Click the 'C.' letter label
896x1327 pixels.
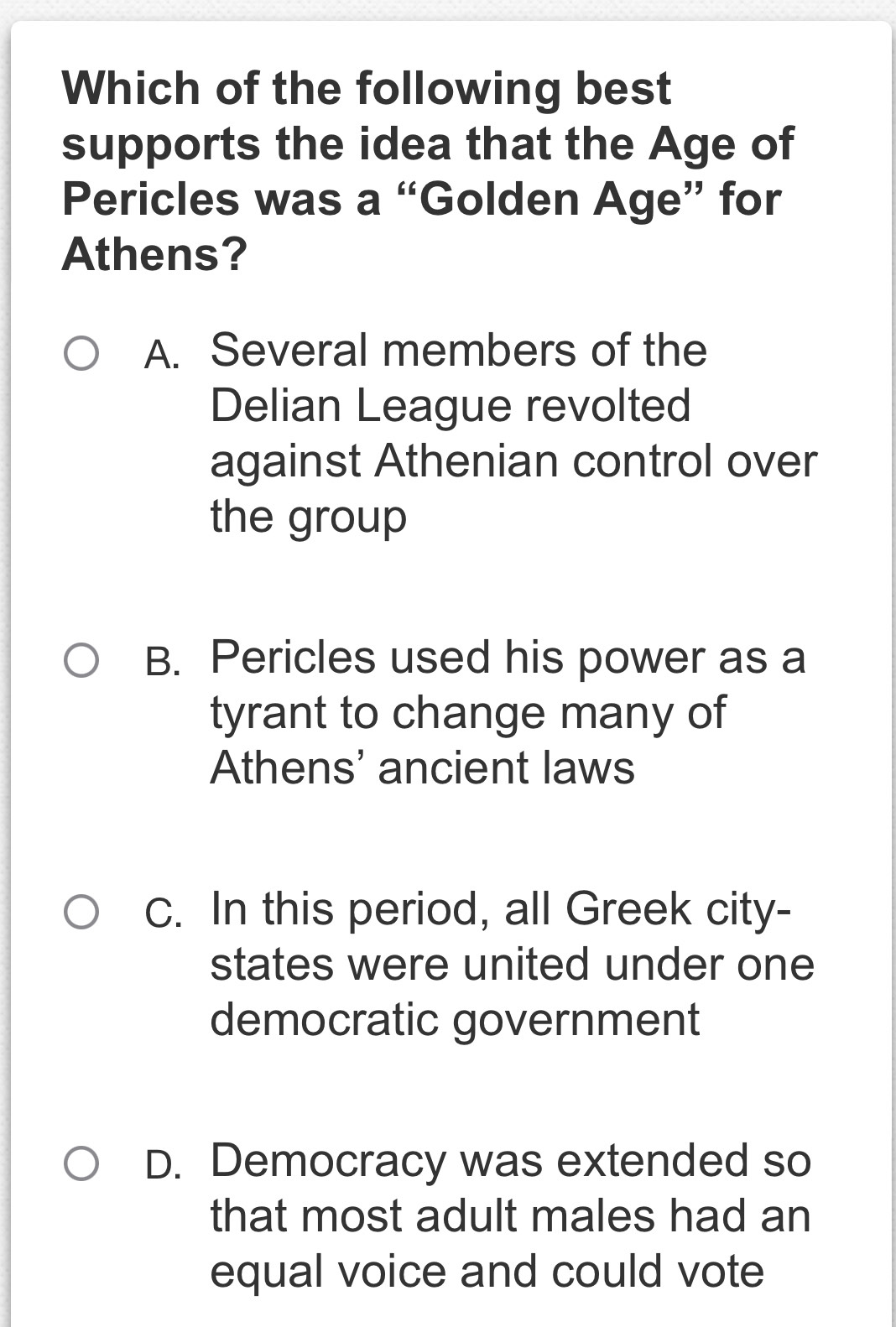(x=163, y=913)
